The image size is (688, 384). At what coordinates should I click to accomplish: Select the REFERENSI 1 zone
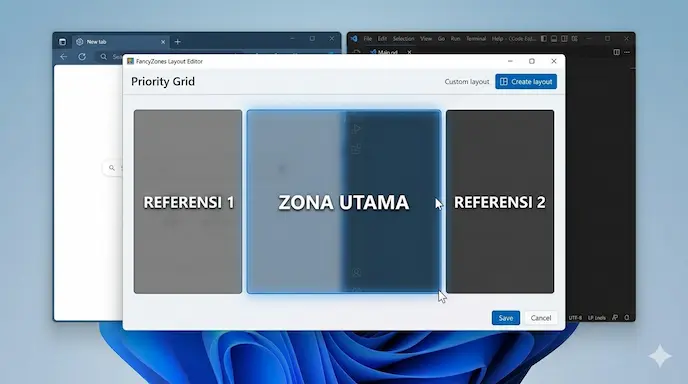pos(188,201)
